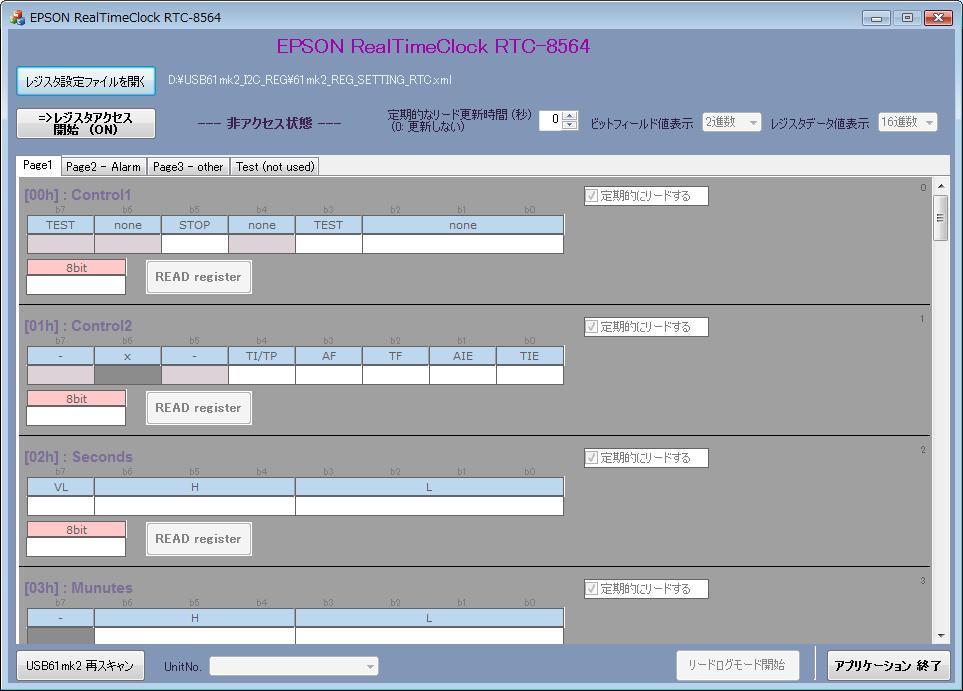Click Control1 STOP bit label
Screen dimensions: 963x691
coord(195,225)
